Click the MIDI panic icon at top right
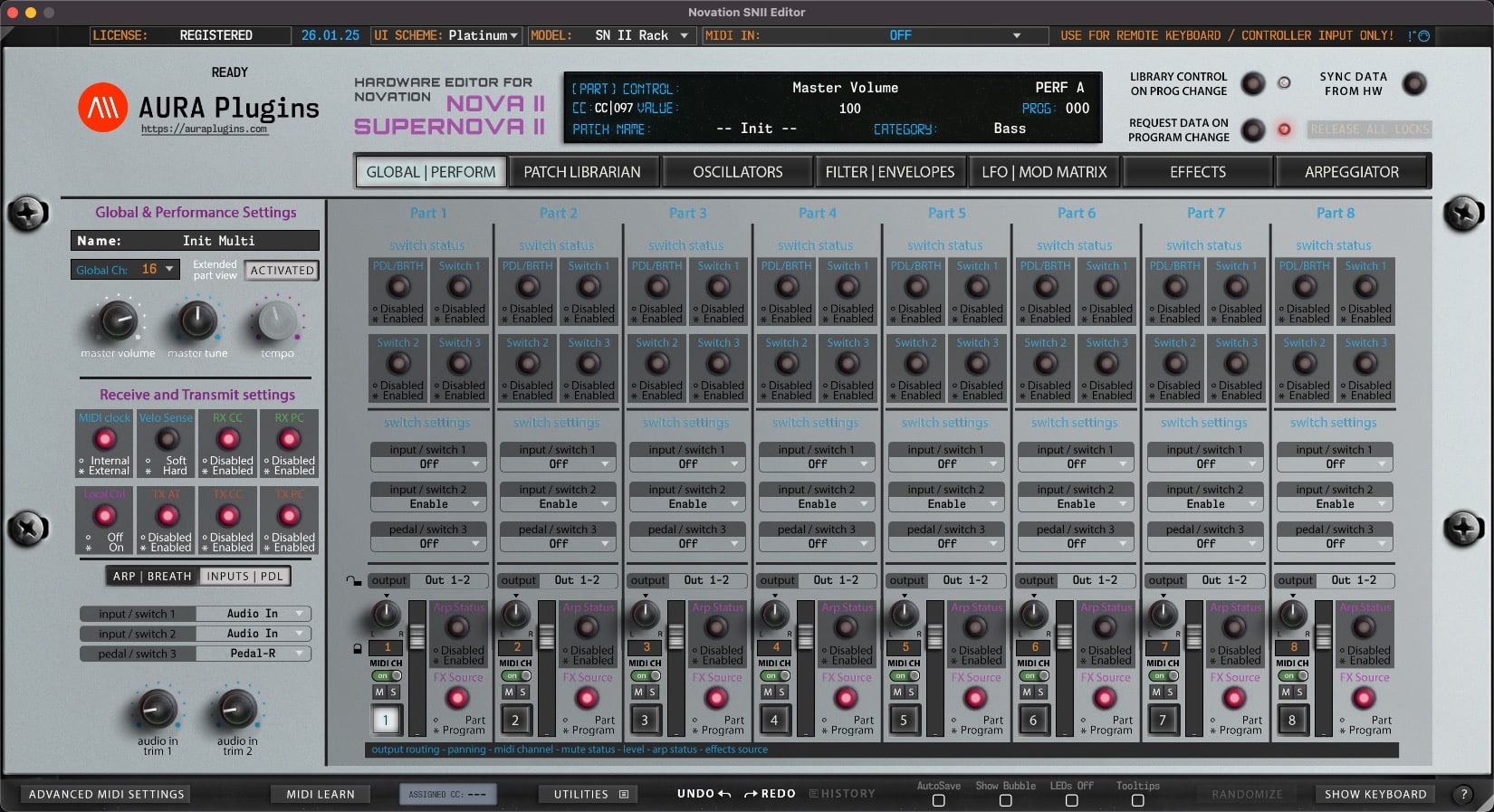 point(1418,36)
